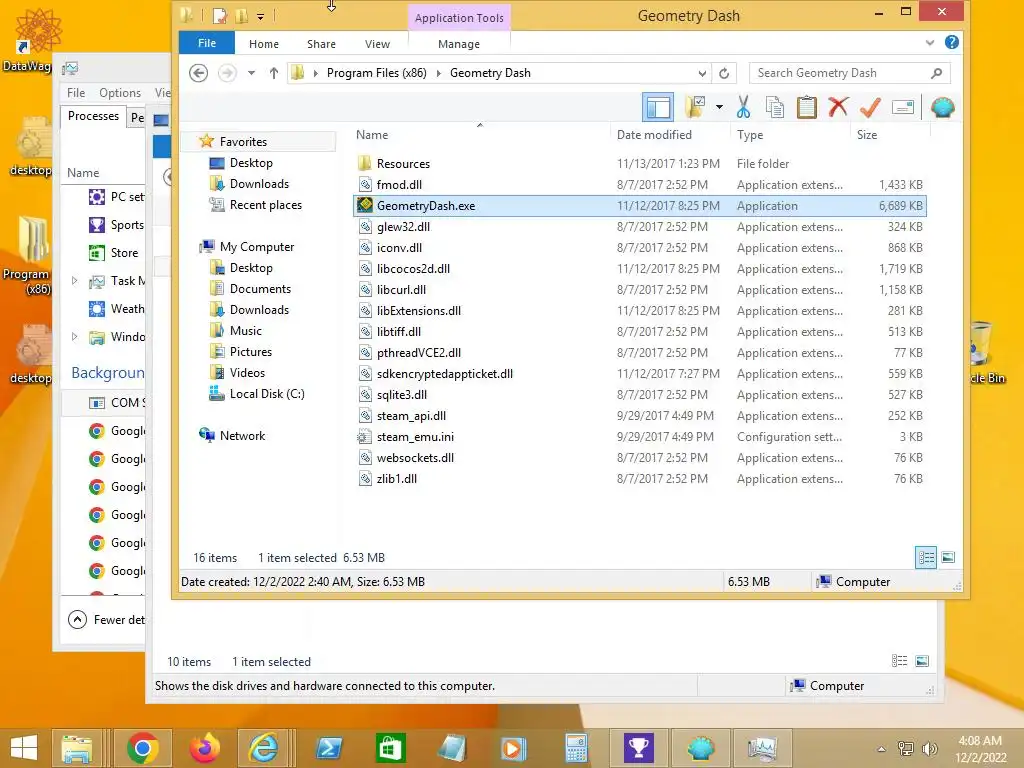Open Windows Store from taskbar
Viewport: 1024px width, 768px height.
click(x=391, y=748)
